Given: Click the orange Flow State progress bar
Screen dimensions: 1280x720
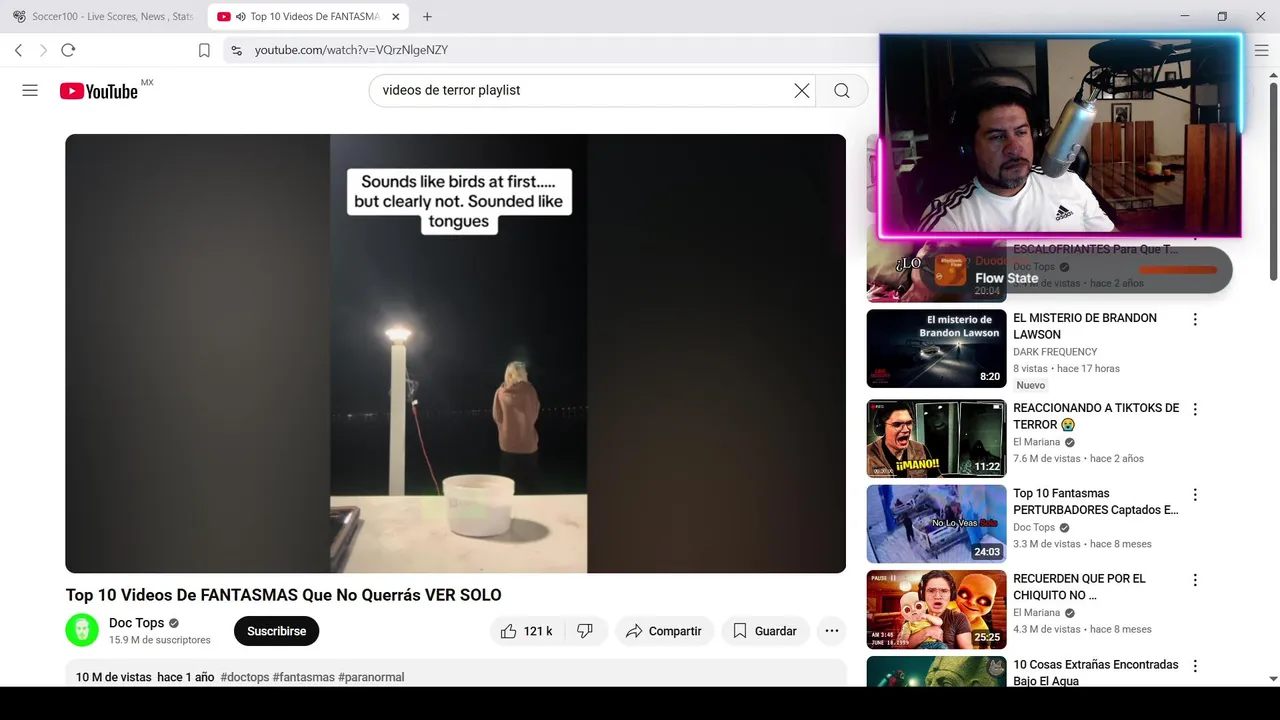Looking at the screenshot, I should (1178, 270).
